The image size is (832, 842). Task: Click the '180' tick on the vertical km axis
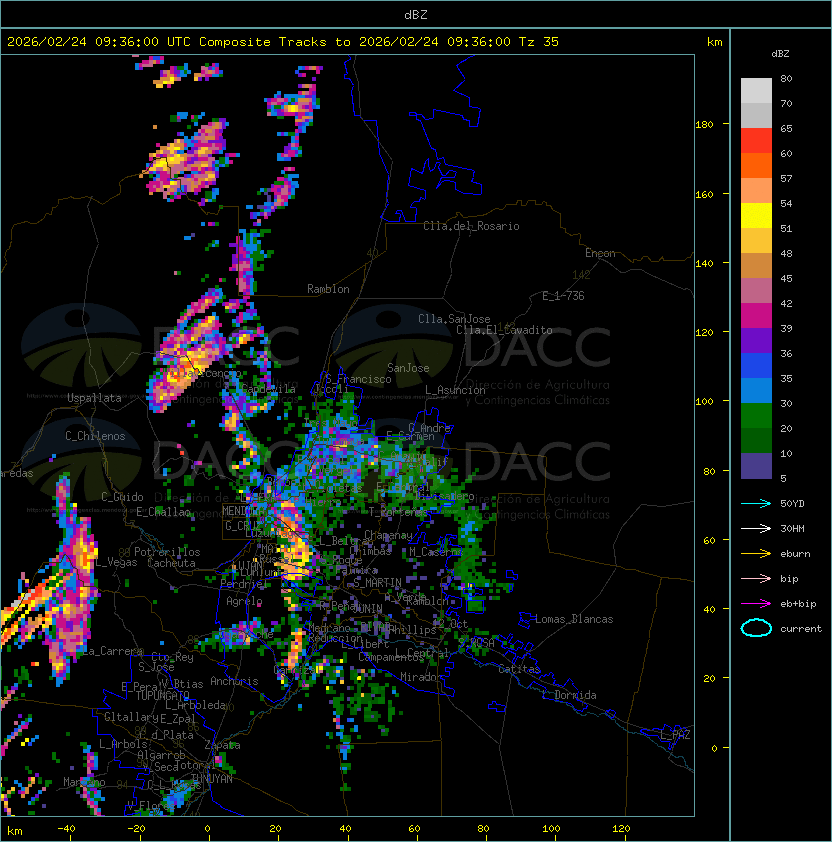point(704,125)
